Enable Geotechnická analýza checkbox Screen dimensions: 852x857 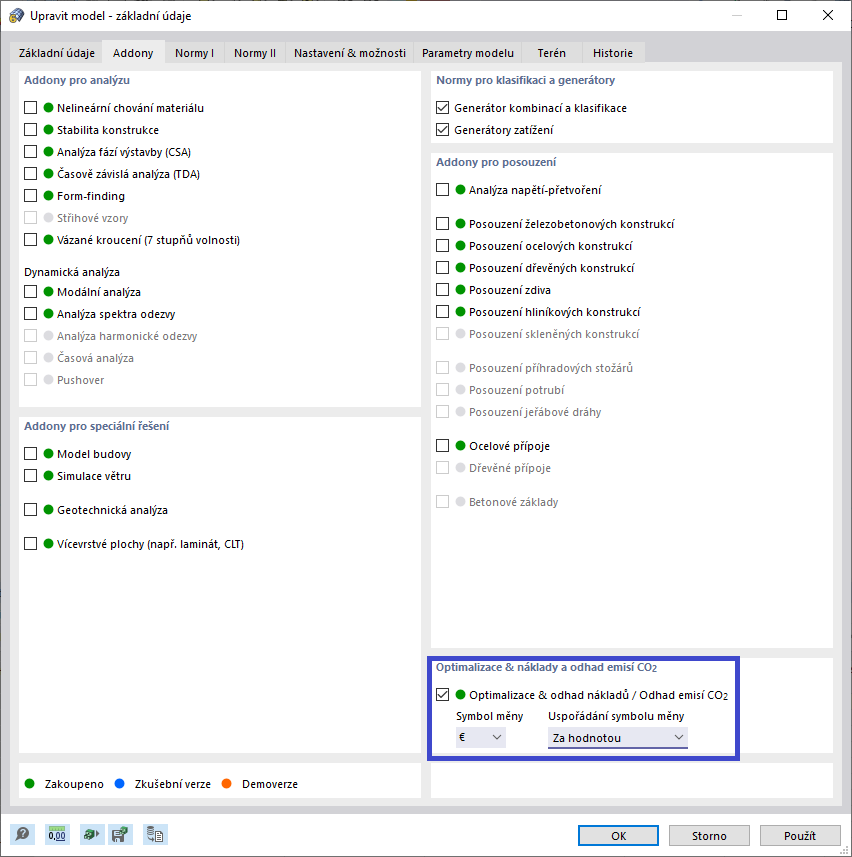31,510
